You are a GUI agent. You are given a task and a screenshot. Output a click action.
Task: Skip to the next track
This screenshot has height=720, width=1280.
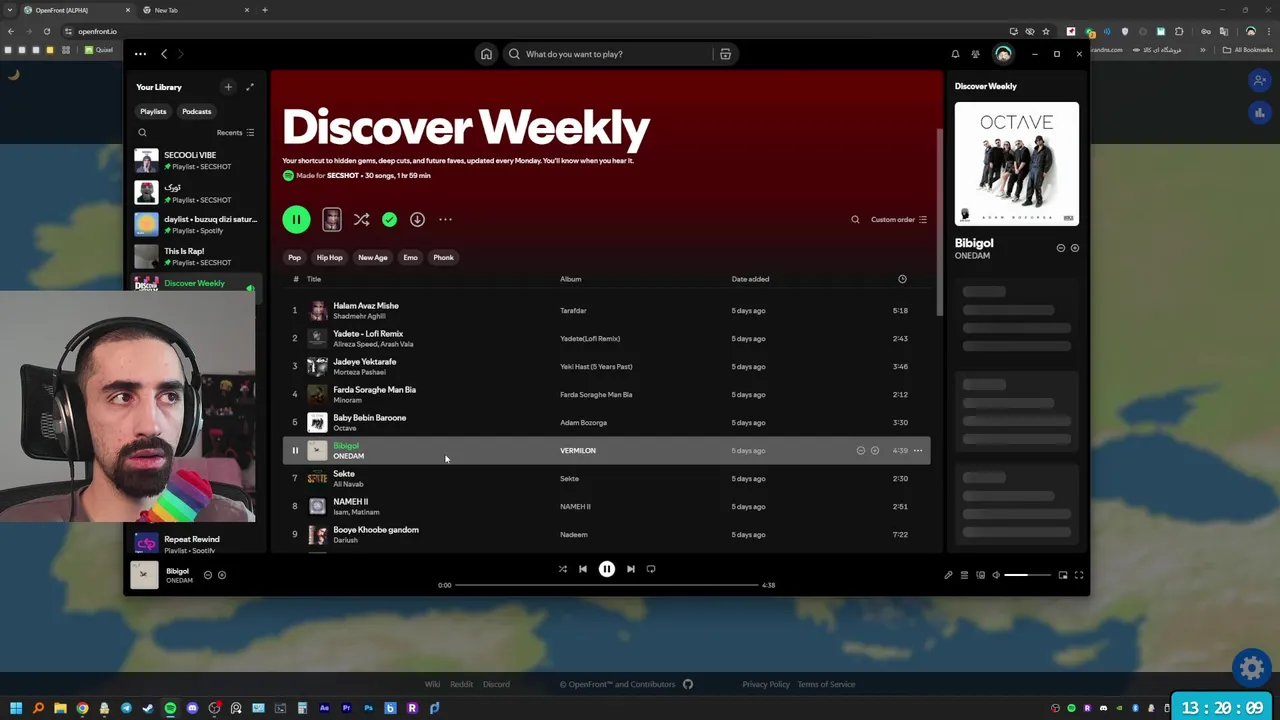pos(630,569)
